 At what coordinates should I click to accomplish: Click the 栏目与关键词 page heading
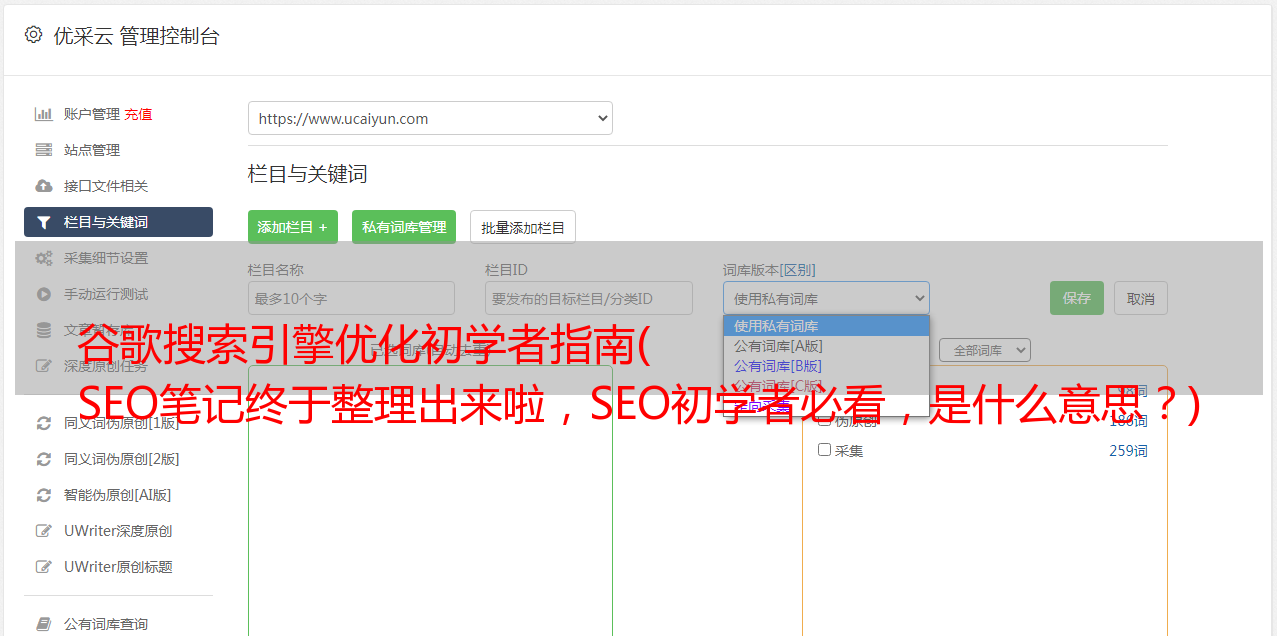(308, 174)
